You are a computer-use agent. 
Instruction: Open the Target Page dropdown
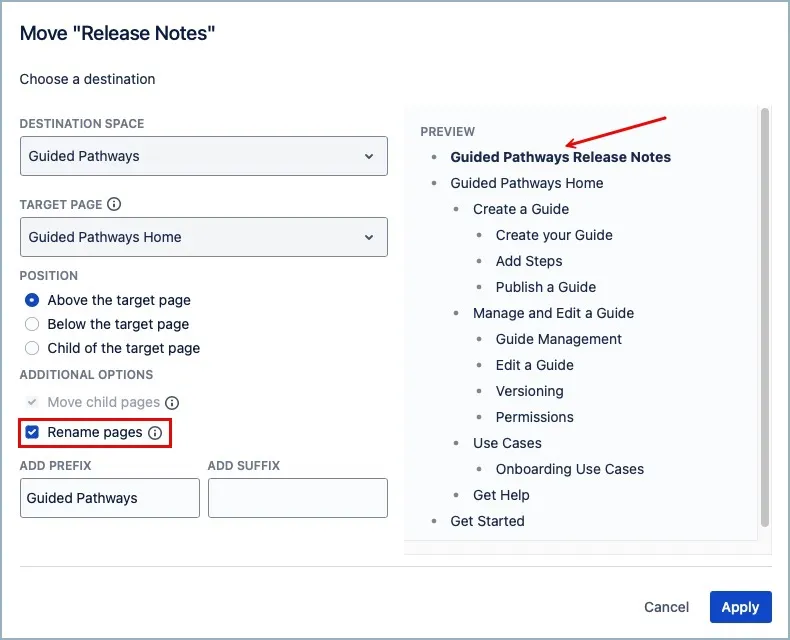tap(204, 237)
